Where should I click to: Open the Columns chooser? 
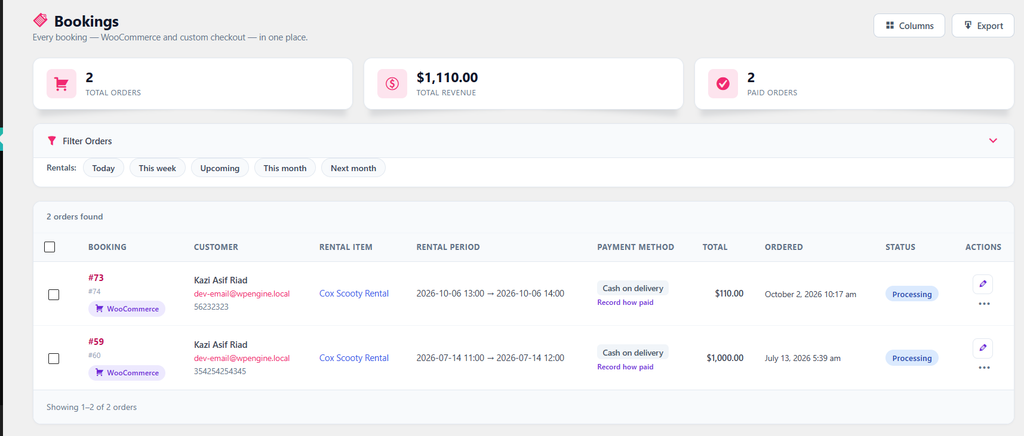click(909, 25)
